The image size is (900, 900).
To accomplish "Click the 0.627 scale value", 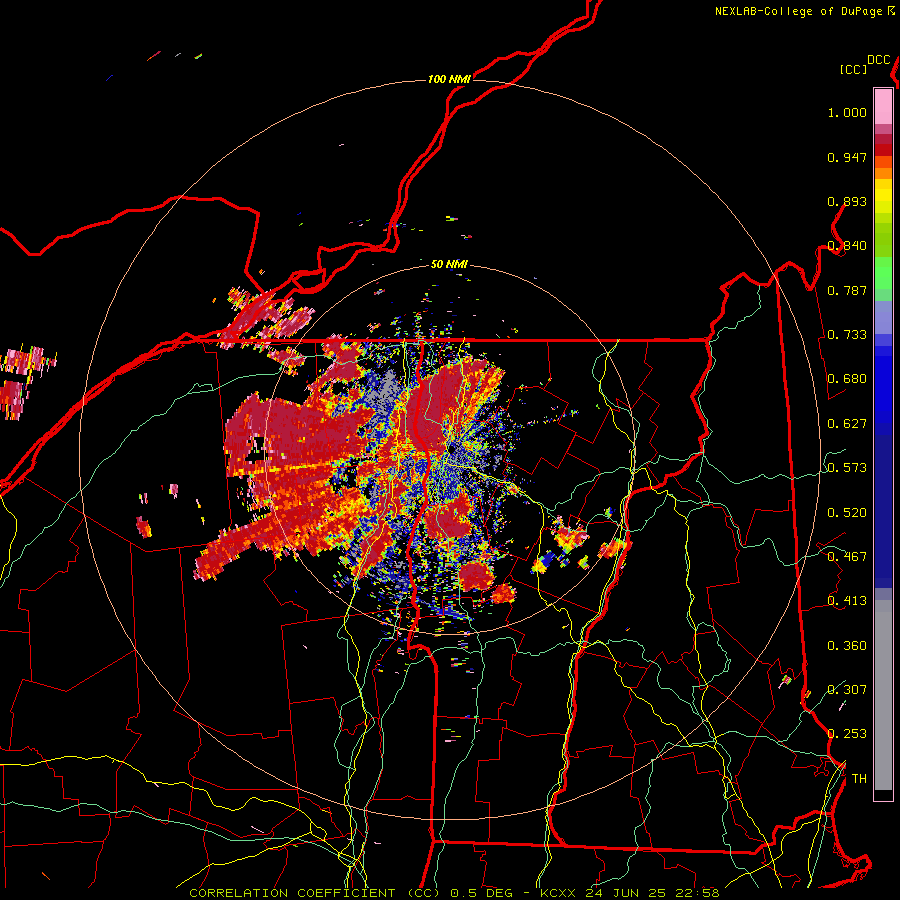I will 847,424.
